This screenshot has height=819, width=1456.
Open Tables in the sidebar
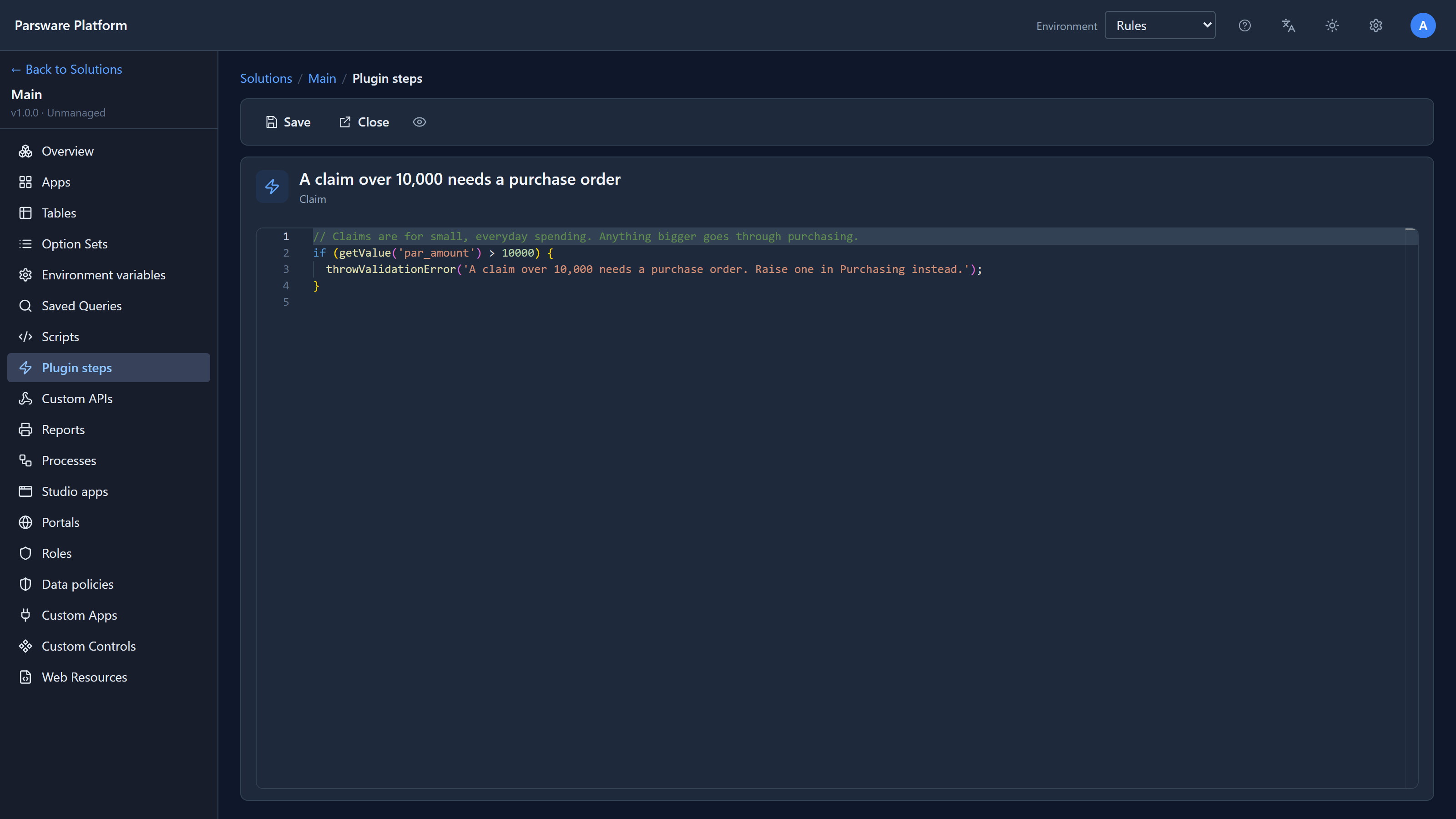109,213
